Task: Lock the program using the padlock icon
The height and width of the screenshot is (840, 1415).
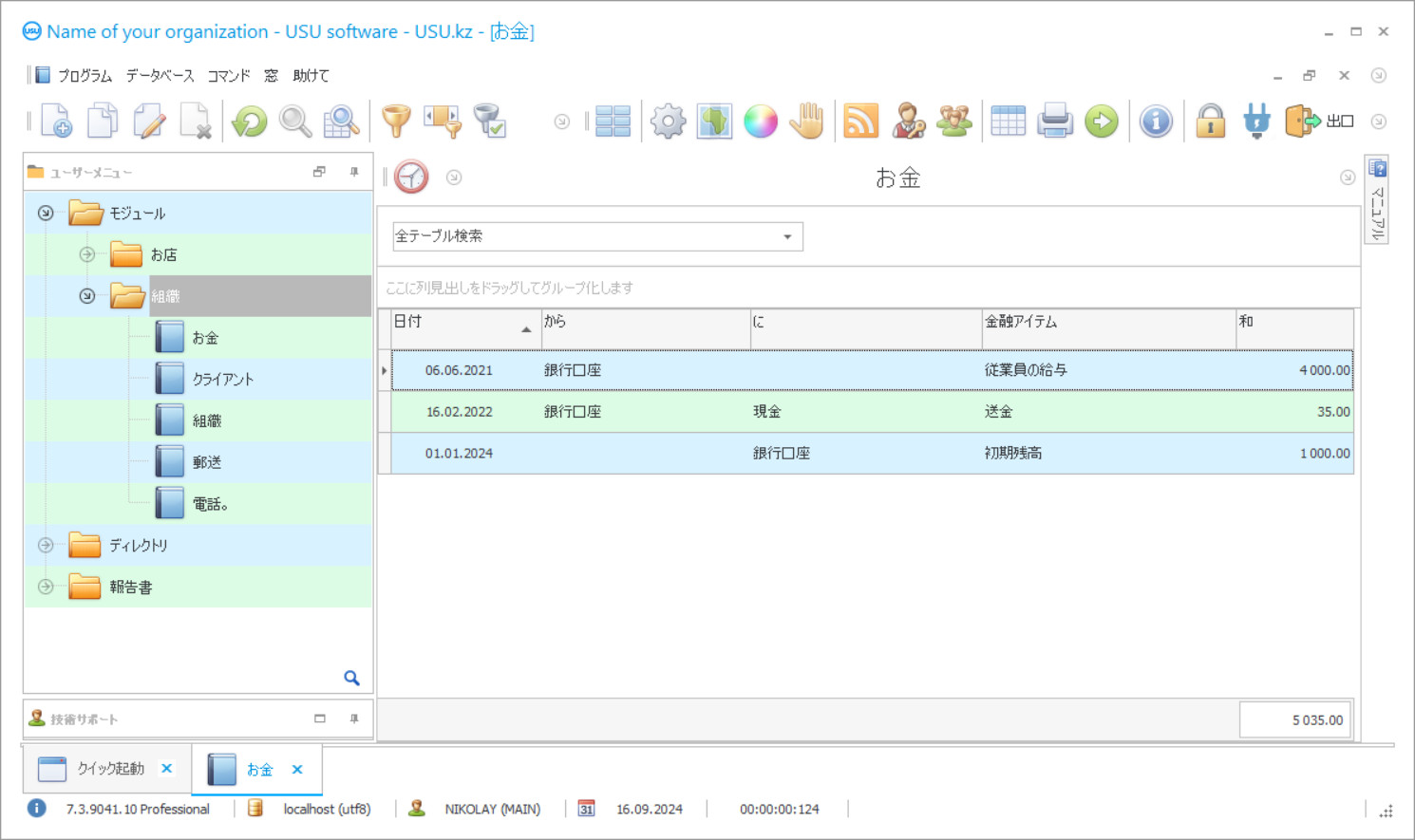Action: pos(1210,121)
